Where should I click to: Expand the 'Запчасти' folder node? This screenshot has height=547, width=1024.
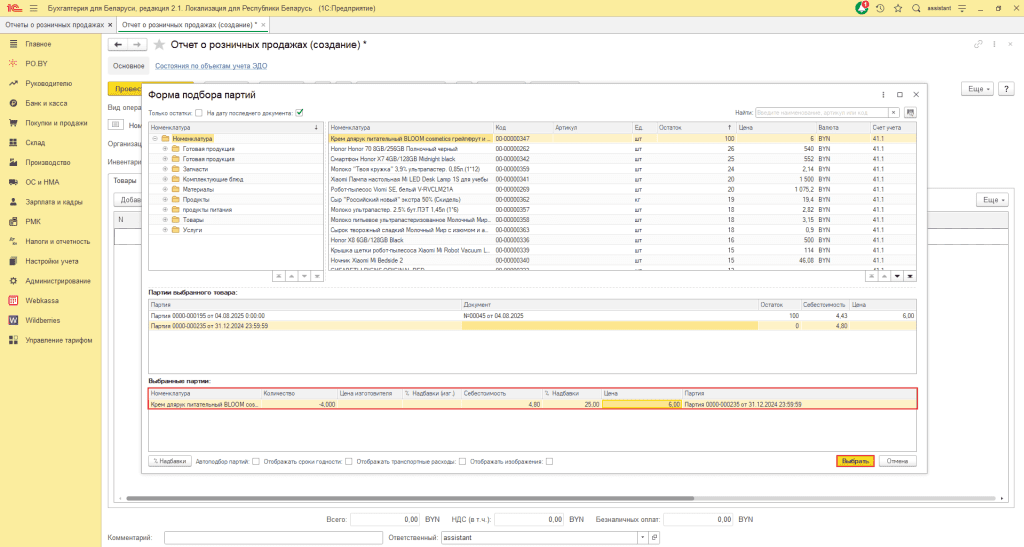[165, 168]
